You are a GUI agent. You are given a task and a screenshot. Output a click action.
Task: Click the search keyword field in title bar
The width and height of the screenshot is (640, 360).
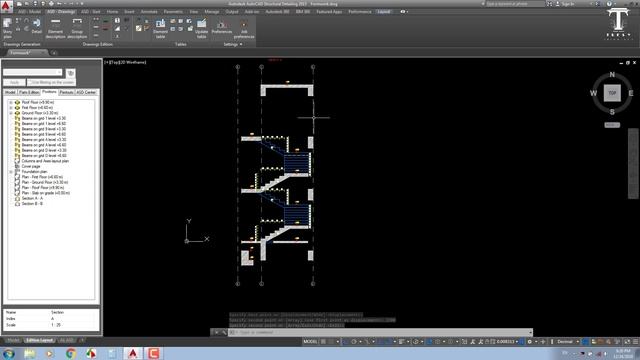514,4
